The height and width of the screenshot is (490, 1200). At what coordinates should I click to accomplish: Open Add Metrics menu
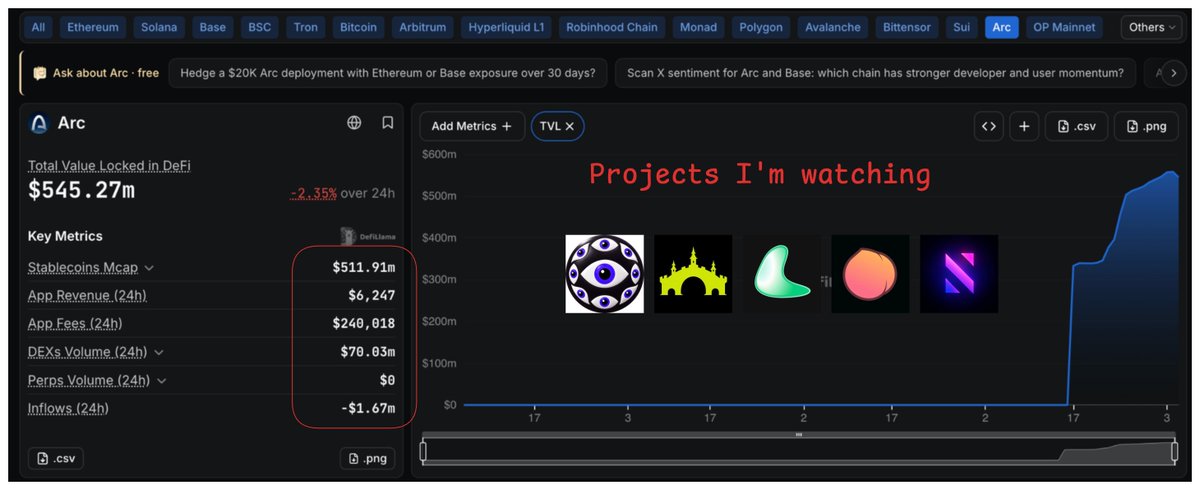[472, 126]
